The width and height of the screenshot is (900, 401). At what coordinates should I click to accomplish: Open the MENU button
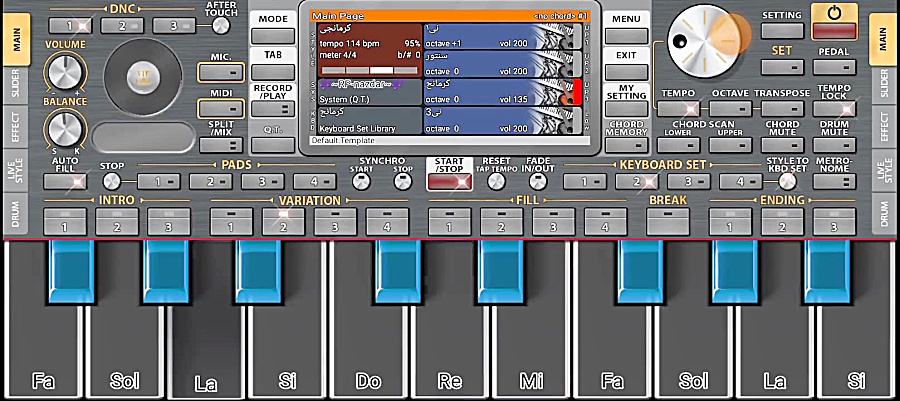click(x=626, y=36)
